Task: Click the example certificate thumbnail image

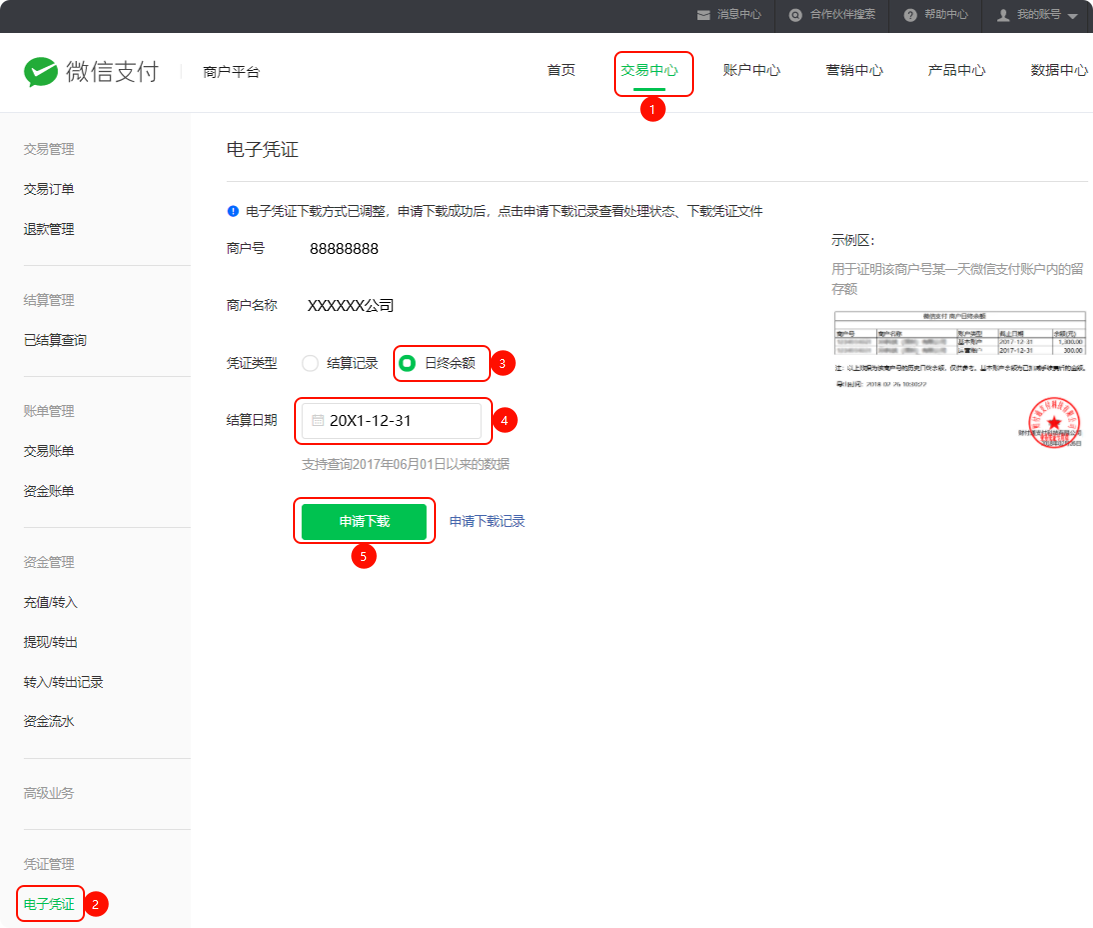Action: pyautogui.click(x=960, y=375)
